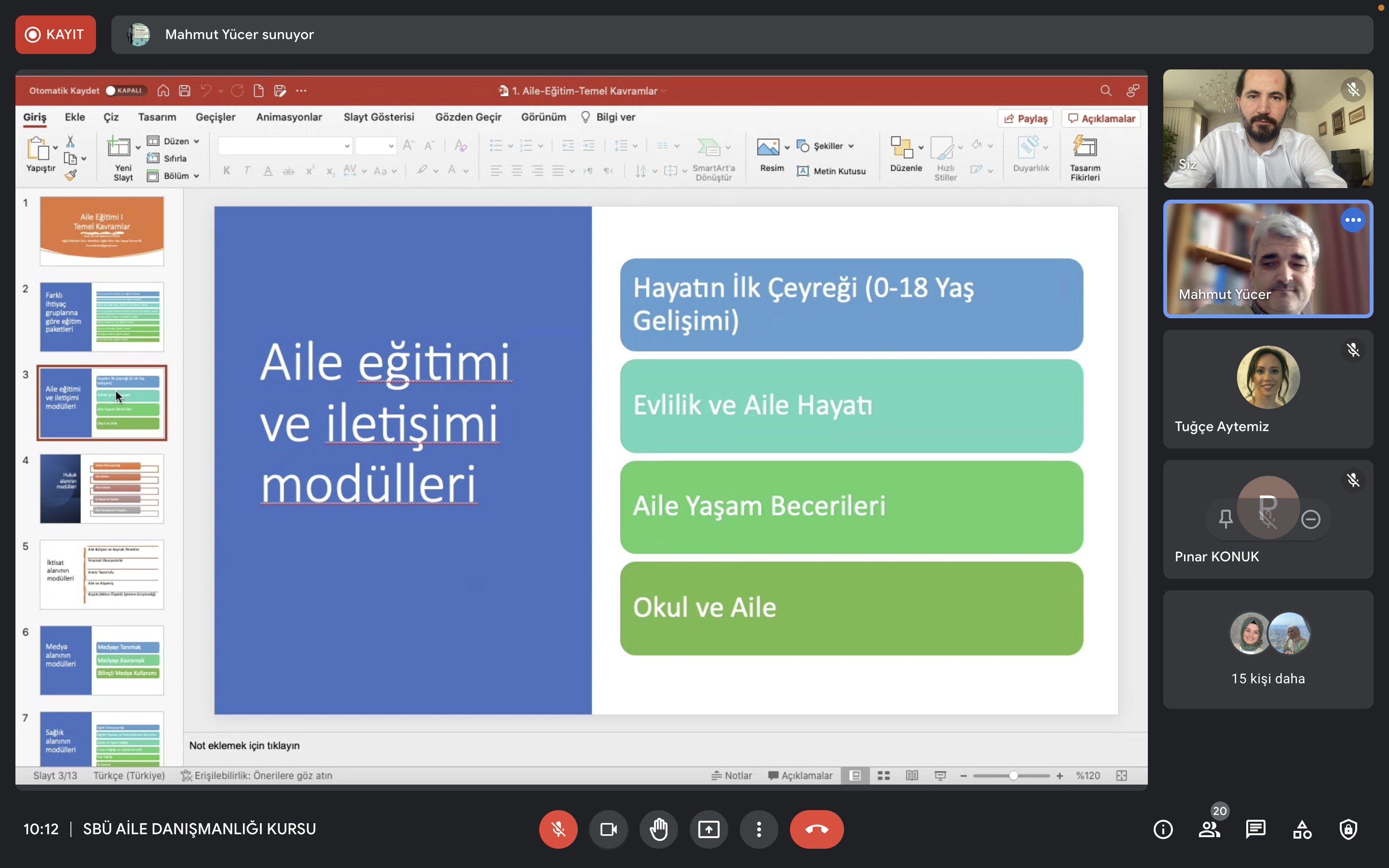The image size is (1389, 868).
Task: Turn camera on or off
Action: click(608, 829)
